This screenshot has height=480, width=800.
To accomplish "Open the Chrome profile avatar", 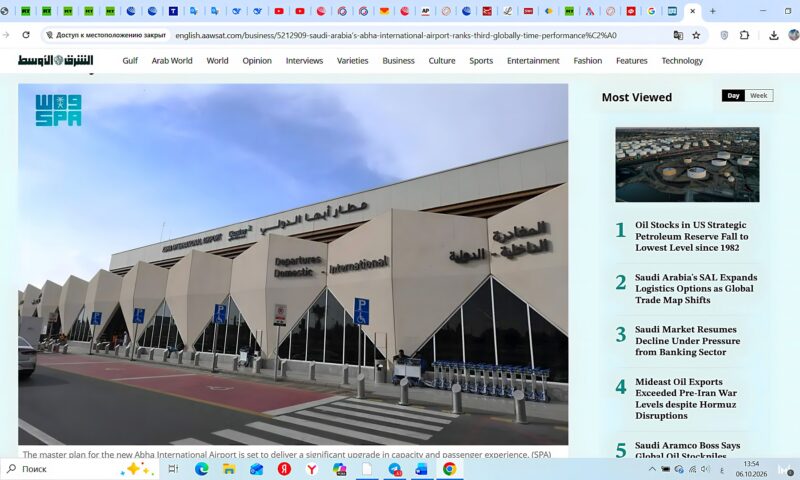I will pos(793,35).
